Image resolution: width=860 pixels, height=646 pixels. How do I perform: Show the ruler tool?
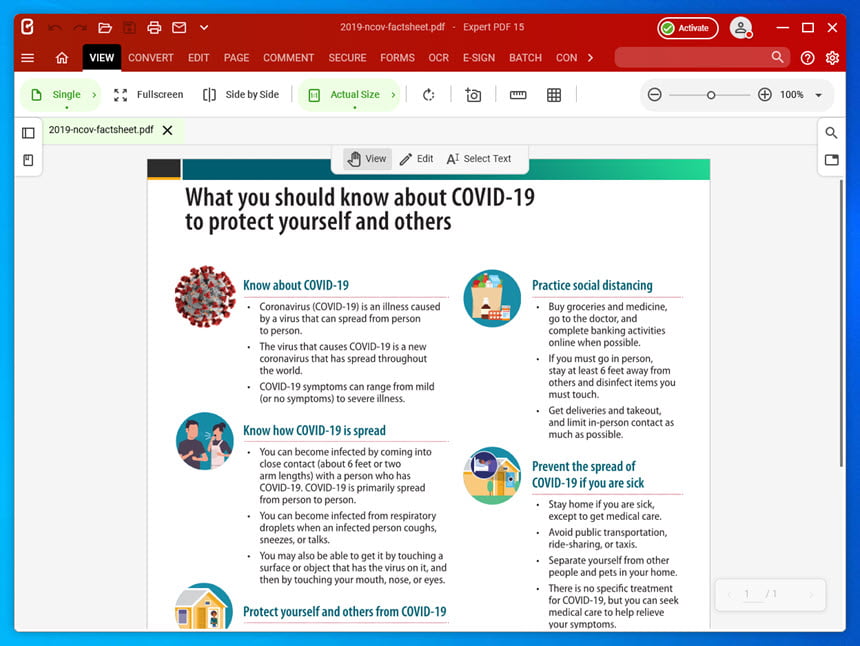click(x=518, y=95)
